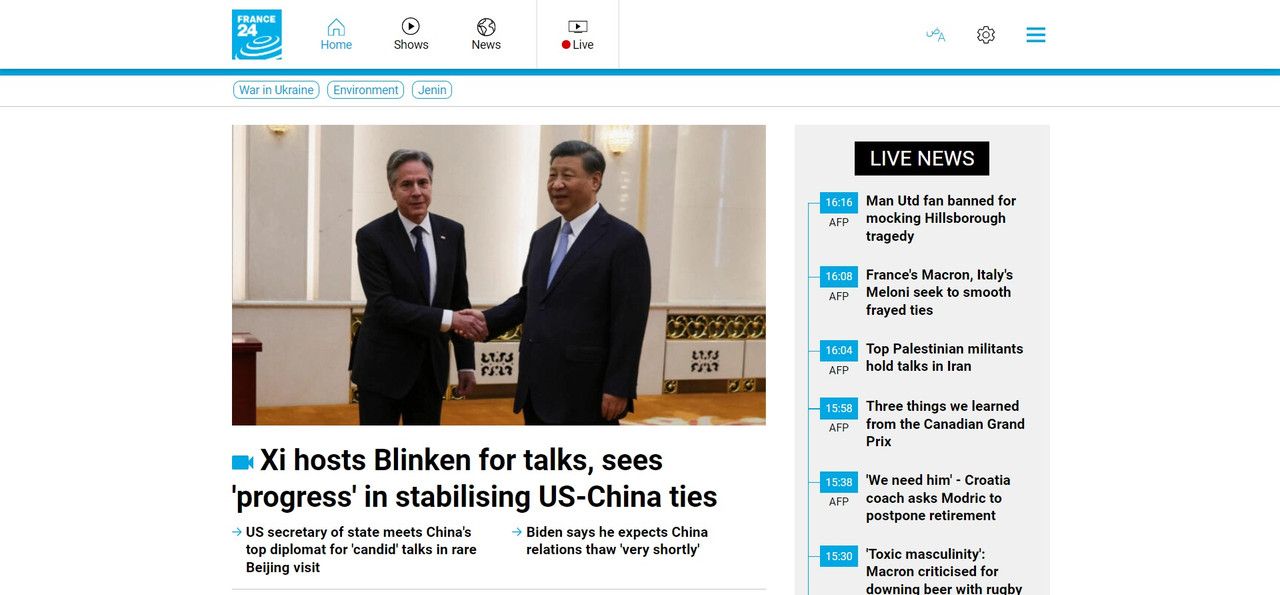Click the video camera icon beside headline

[243, 462]
